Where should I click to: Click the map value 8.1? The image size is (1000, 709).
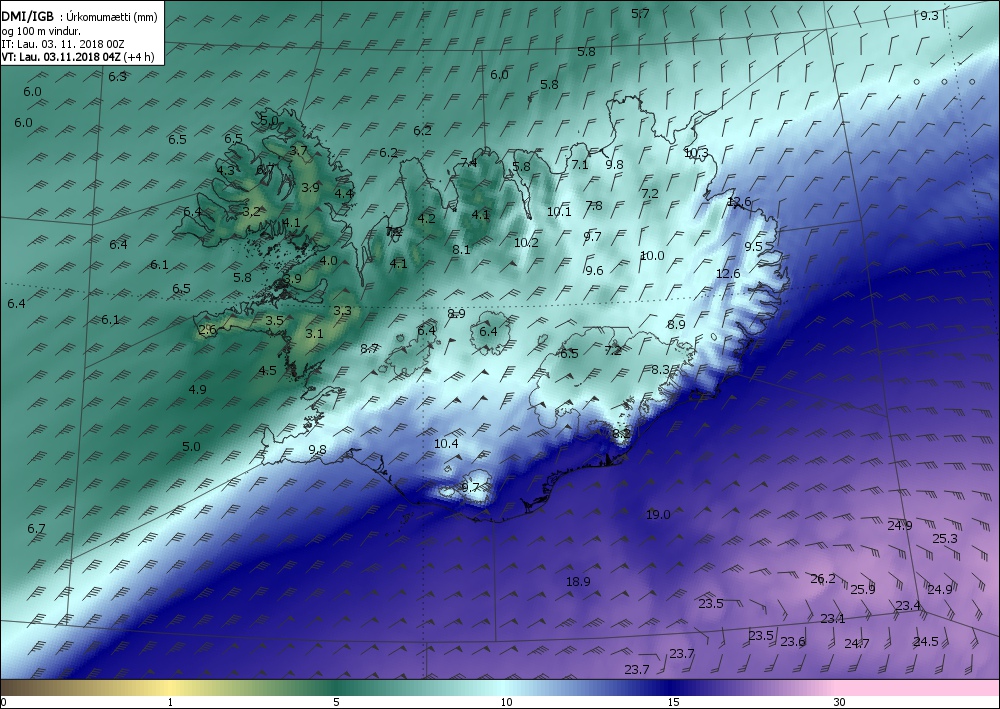coord(461,249)
